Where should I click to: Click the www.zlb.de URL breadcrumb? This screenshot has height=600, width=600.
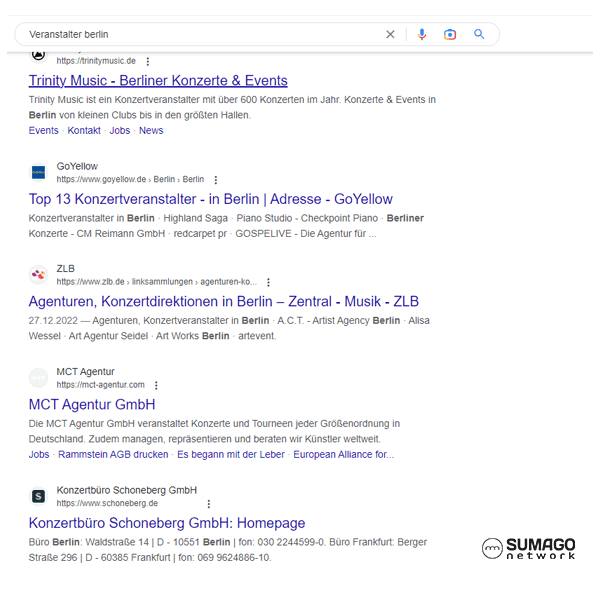(x=157, y=282)
